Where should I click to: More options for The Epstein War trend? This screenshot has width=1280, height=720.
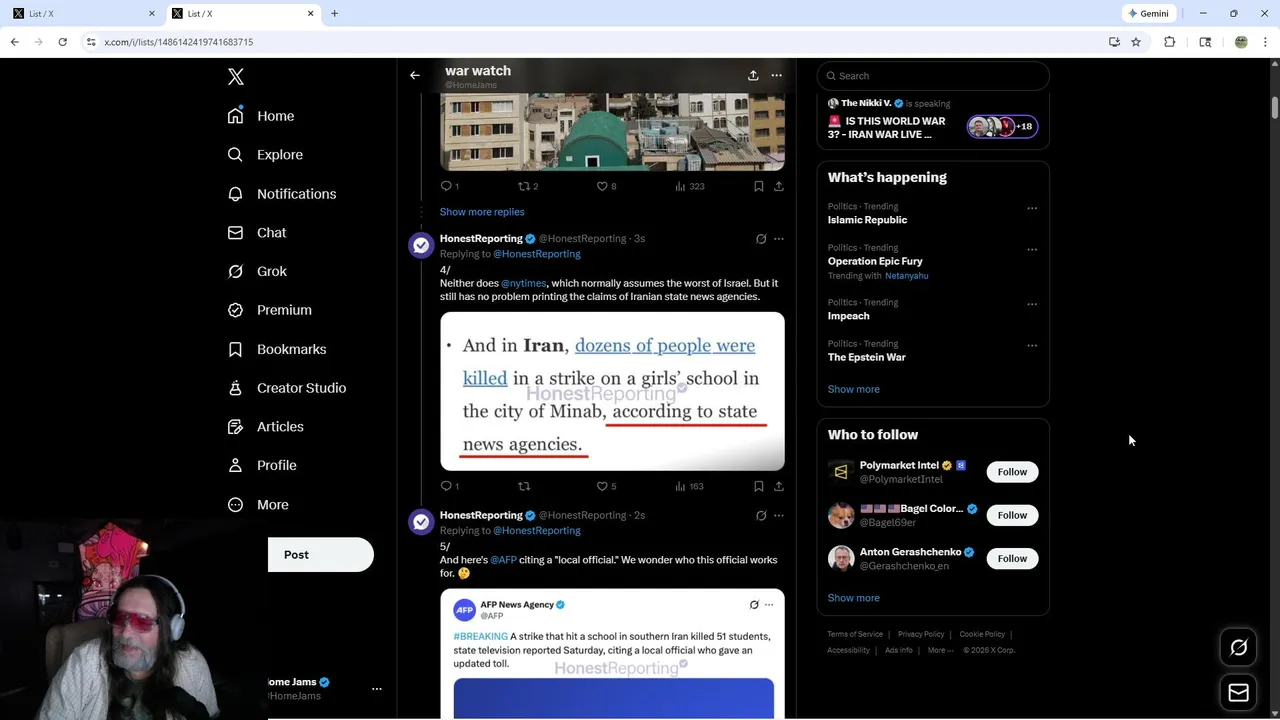(x=1032, y=346)
